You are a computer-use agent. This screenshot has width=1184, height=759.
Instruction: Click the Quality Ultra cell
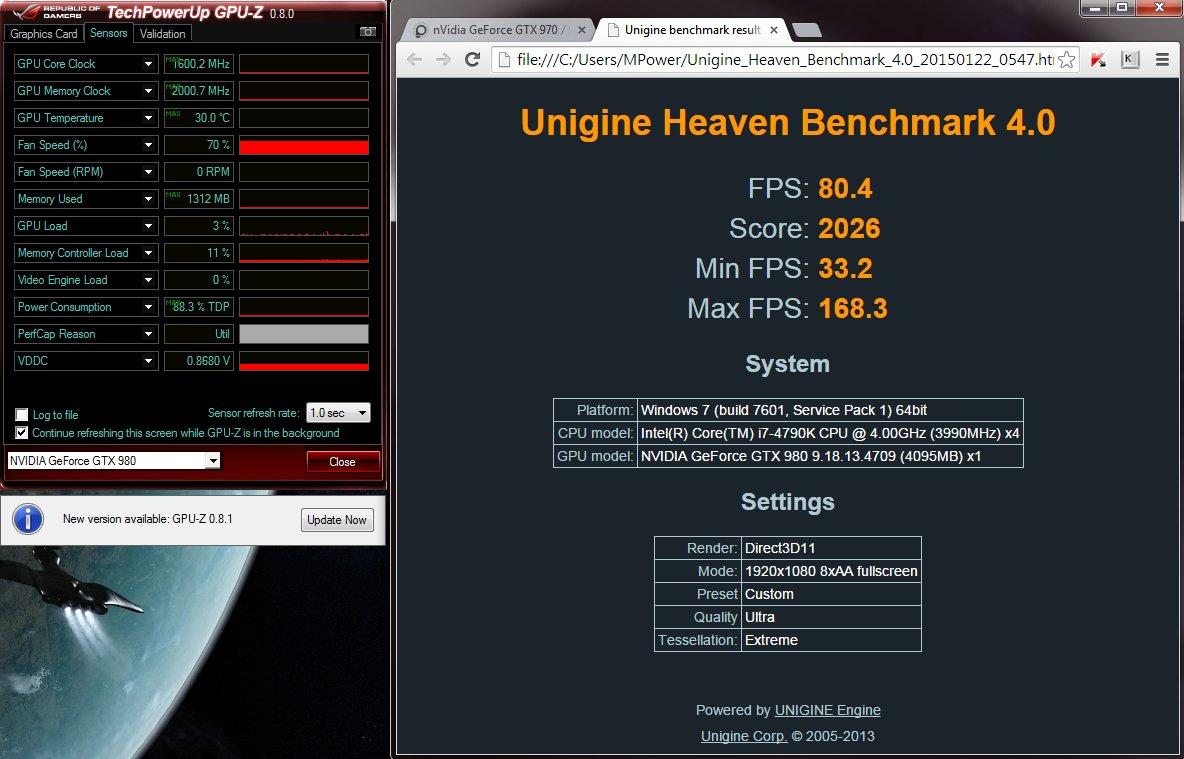831,617
